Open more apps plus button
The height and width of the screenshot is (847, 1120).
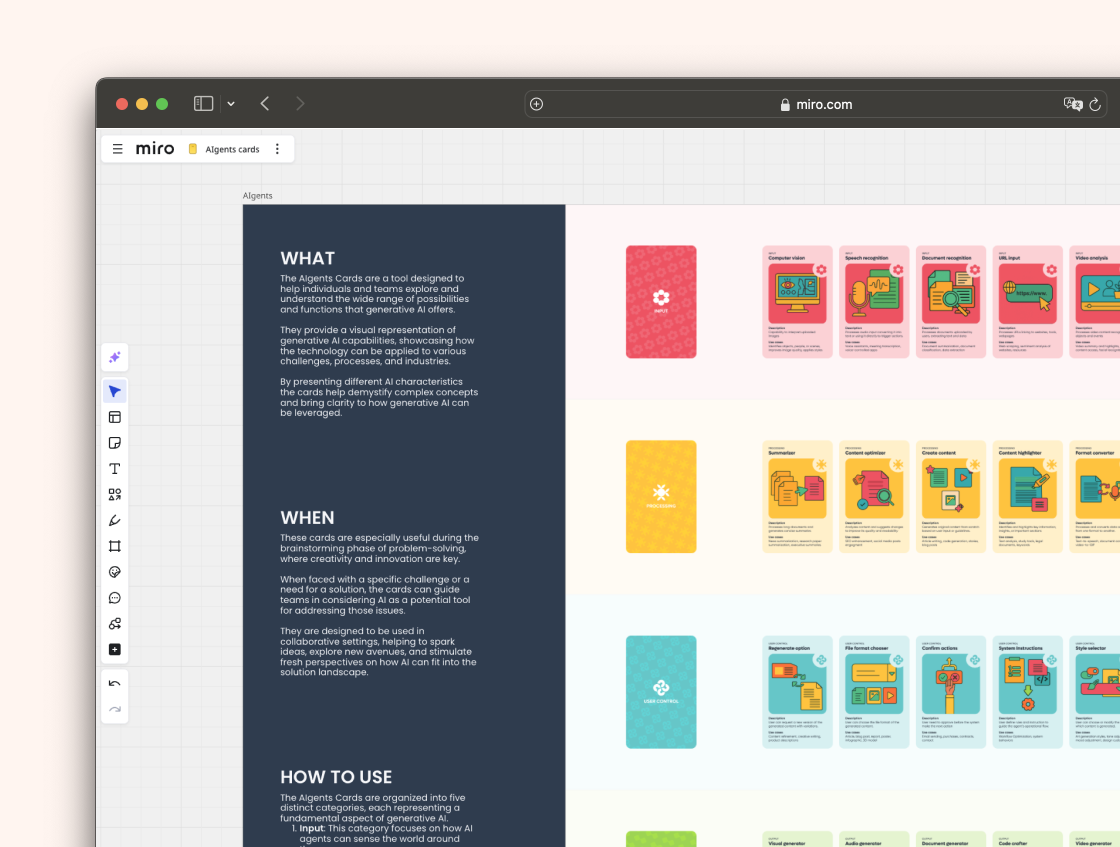114,649
